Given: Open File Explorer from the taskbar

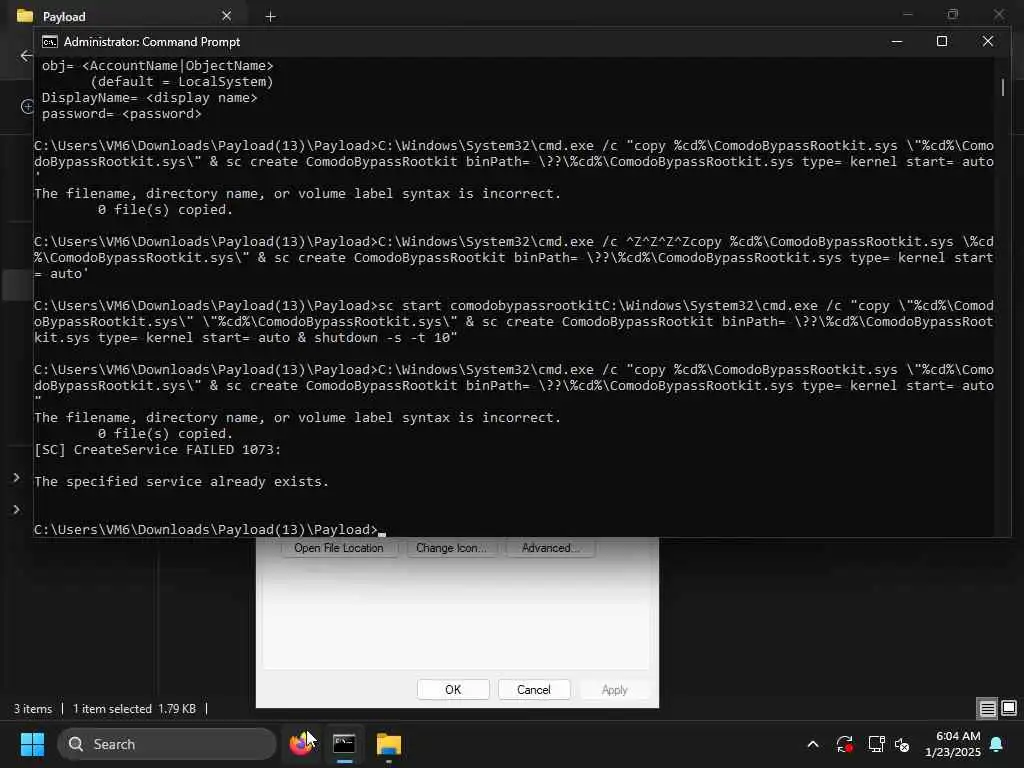Looking at the screenshot, I should click(389, 744).
